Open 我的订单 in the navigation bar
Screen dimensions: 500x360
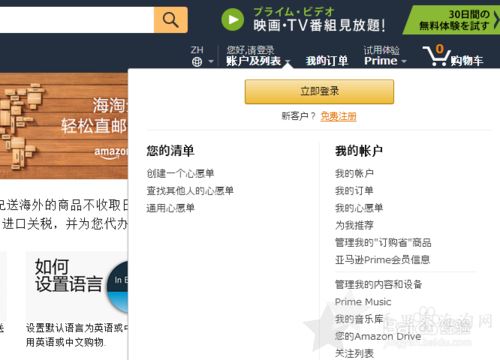coord(327,61)
